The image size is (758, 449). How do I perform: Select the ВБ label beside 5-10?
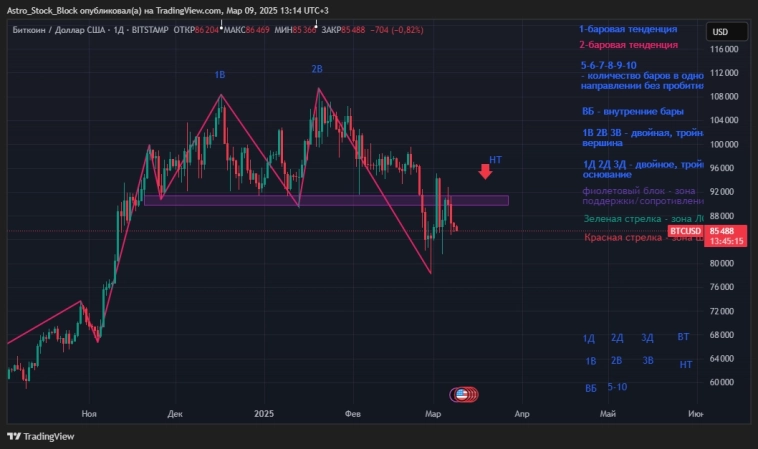pyautogui.click(x=591, y=389)
